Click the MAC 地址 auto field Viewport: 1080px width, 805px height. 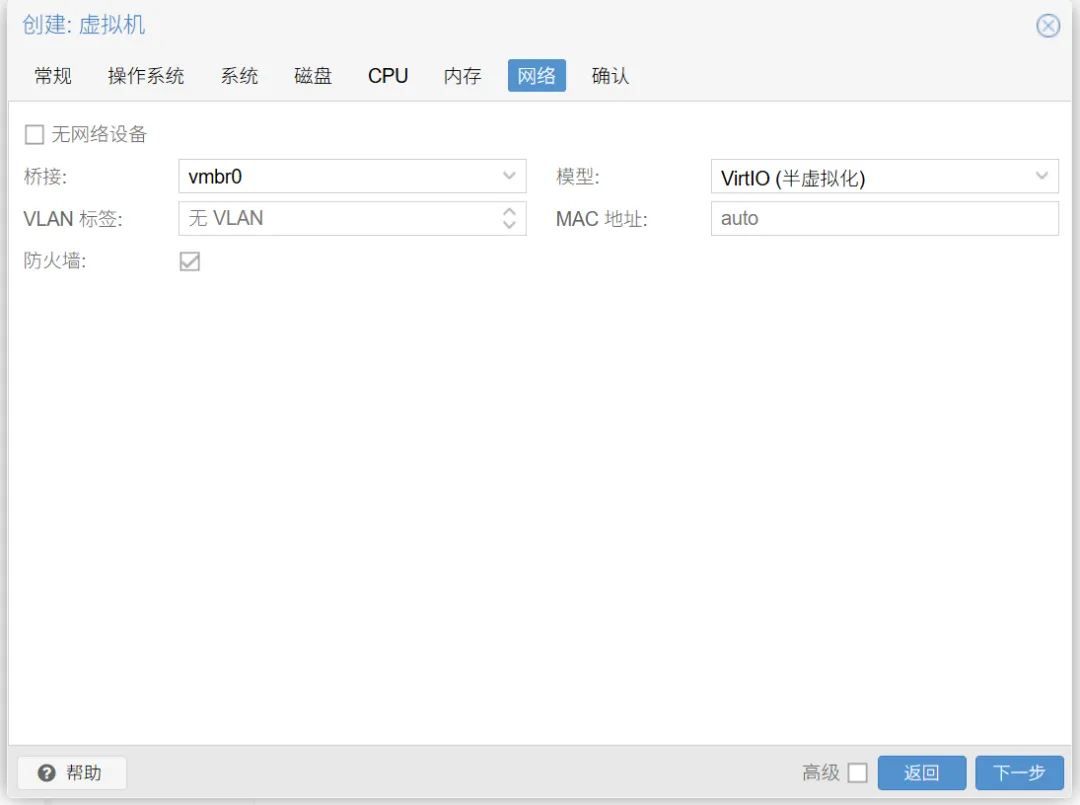tap(884, 218)
